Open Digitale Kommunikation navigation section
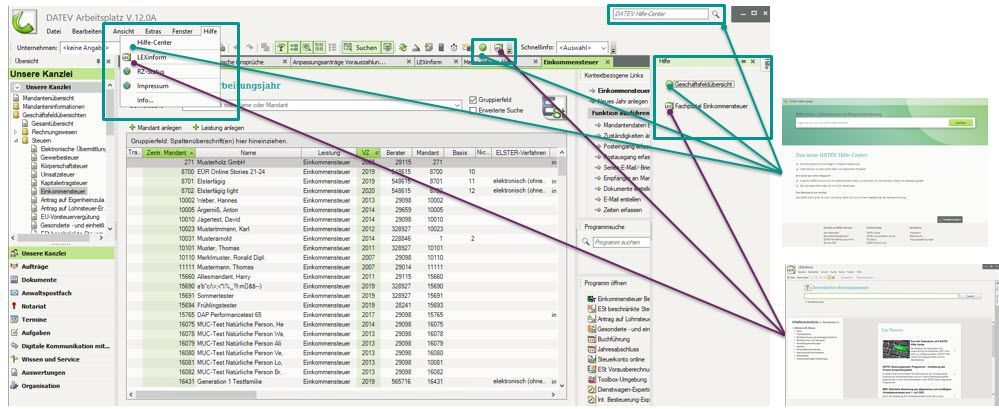999x409 pixels. (61, 346)
